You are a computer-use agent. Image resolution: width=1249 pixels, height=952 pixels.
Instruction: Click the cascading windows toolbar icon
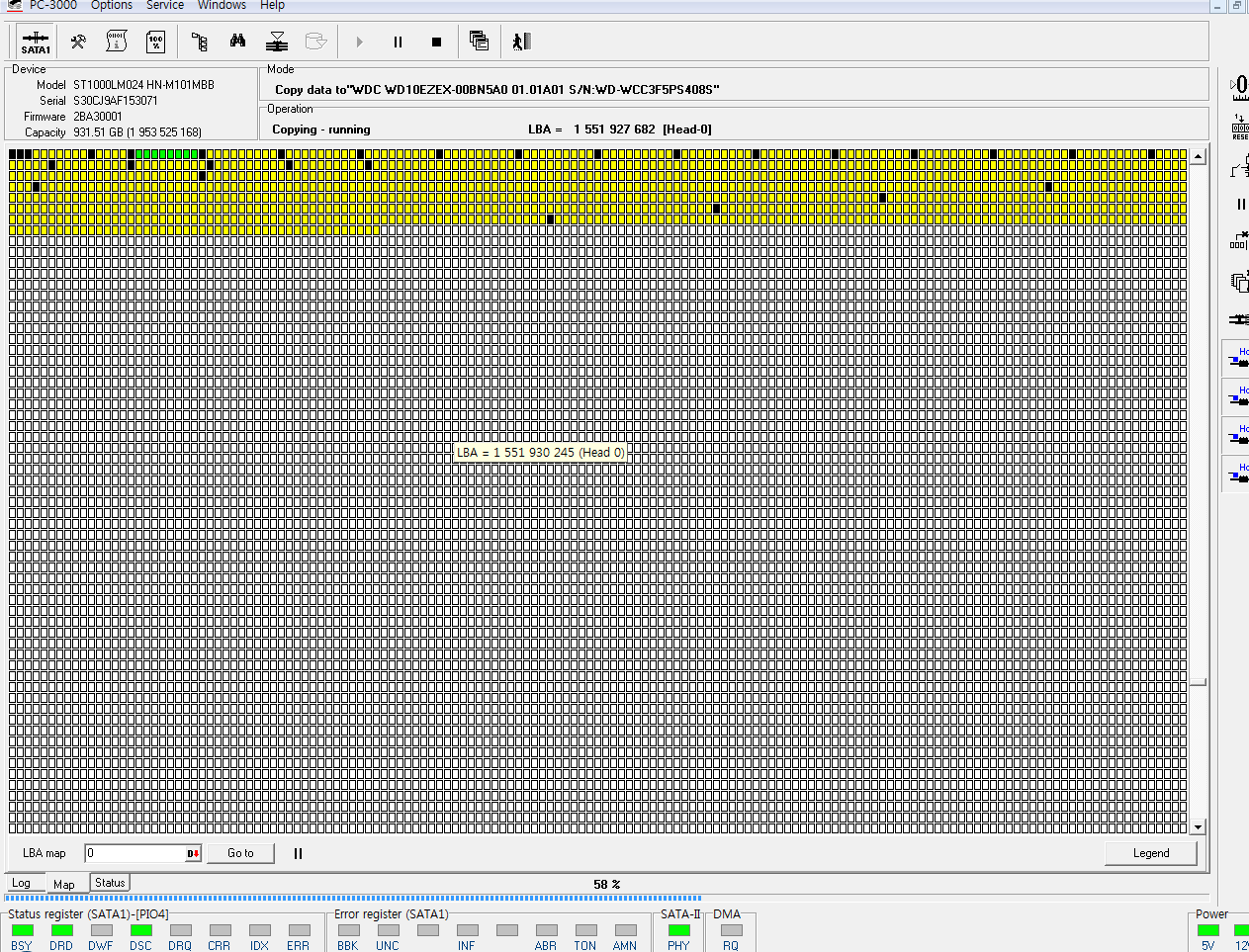[x=479, y=41]
